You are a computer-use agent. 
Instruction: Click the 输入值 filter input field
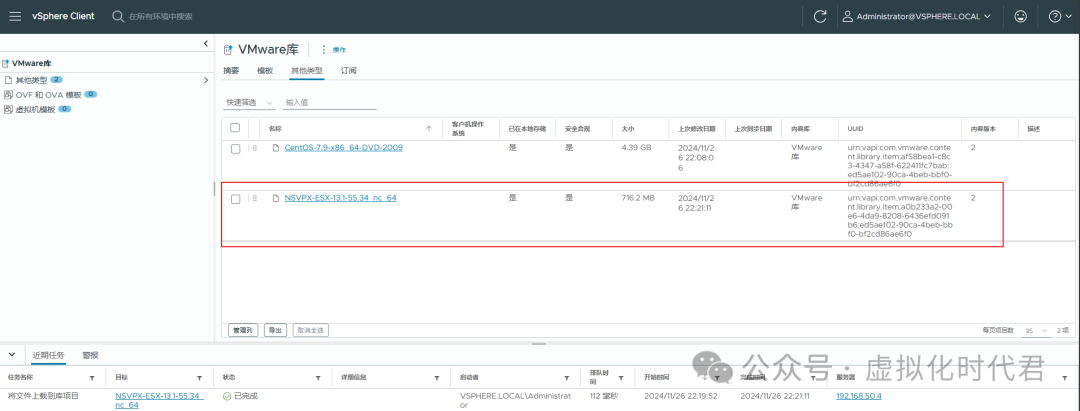click(329, 102)
